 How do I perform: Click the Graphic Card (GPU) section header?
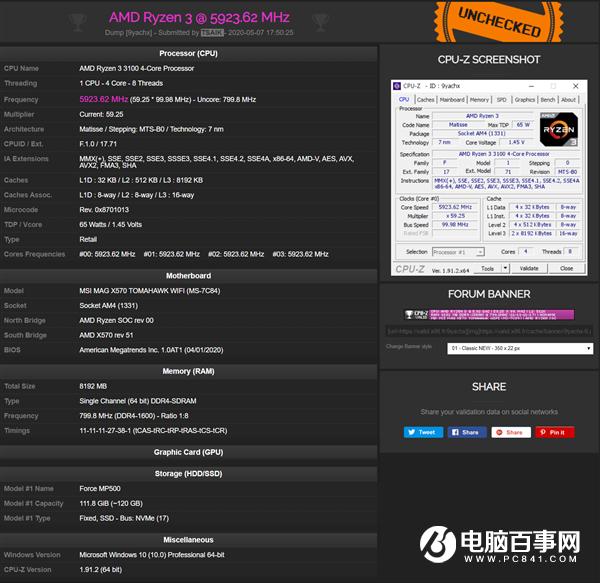tap(188, 452)
